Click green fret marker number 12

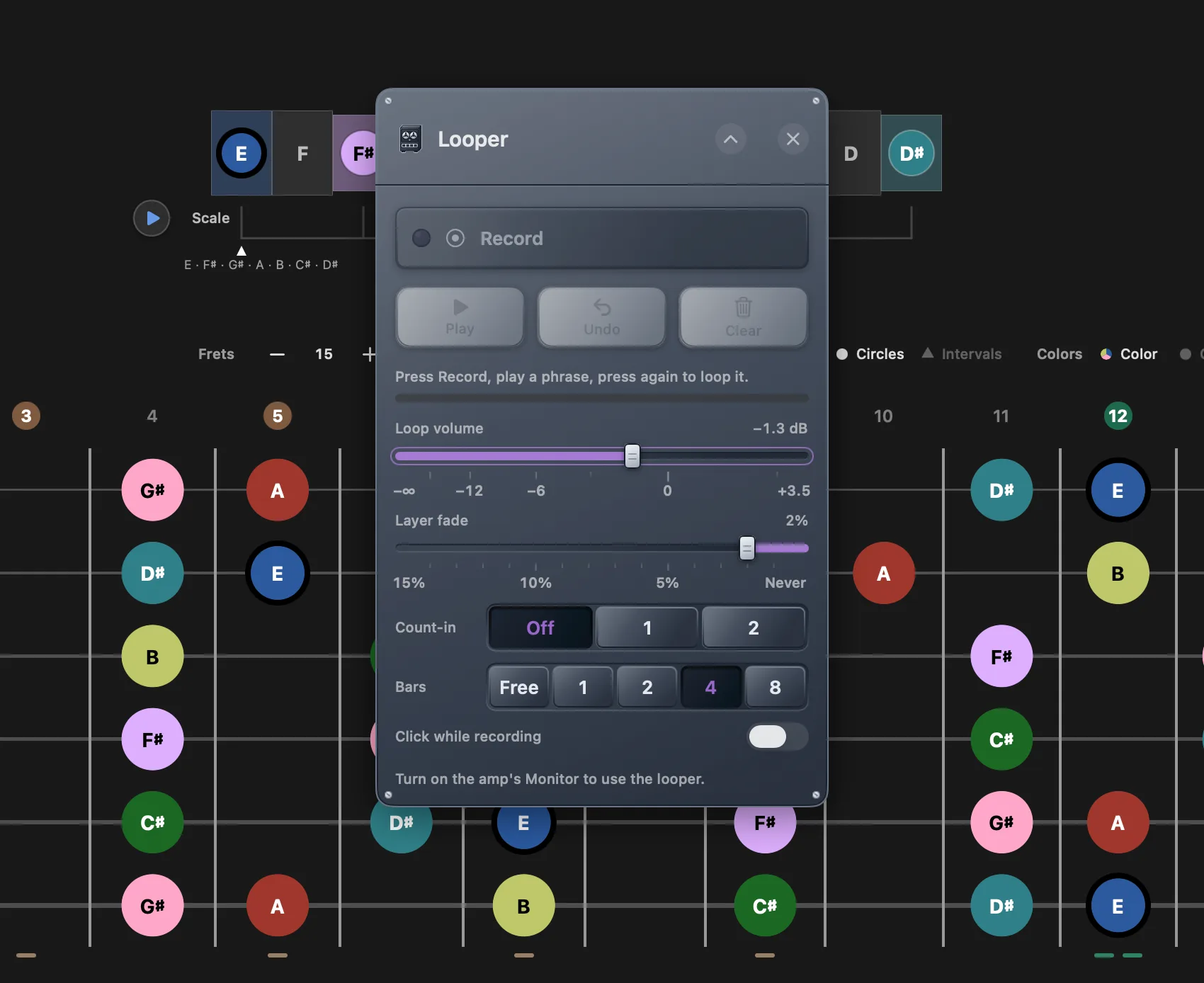pyautogui.click(x=1118, y=416)
